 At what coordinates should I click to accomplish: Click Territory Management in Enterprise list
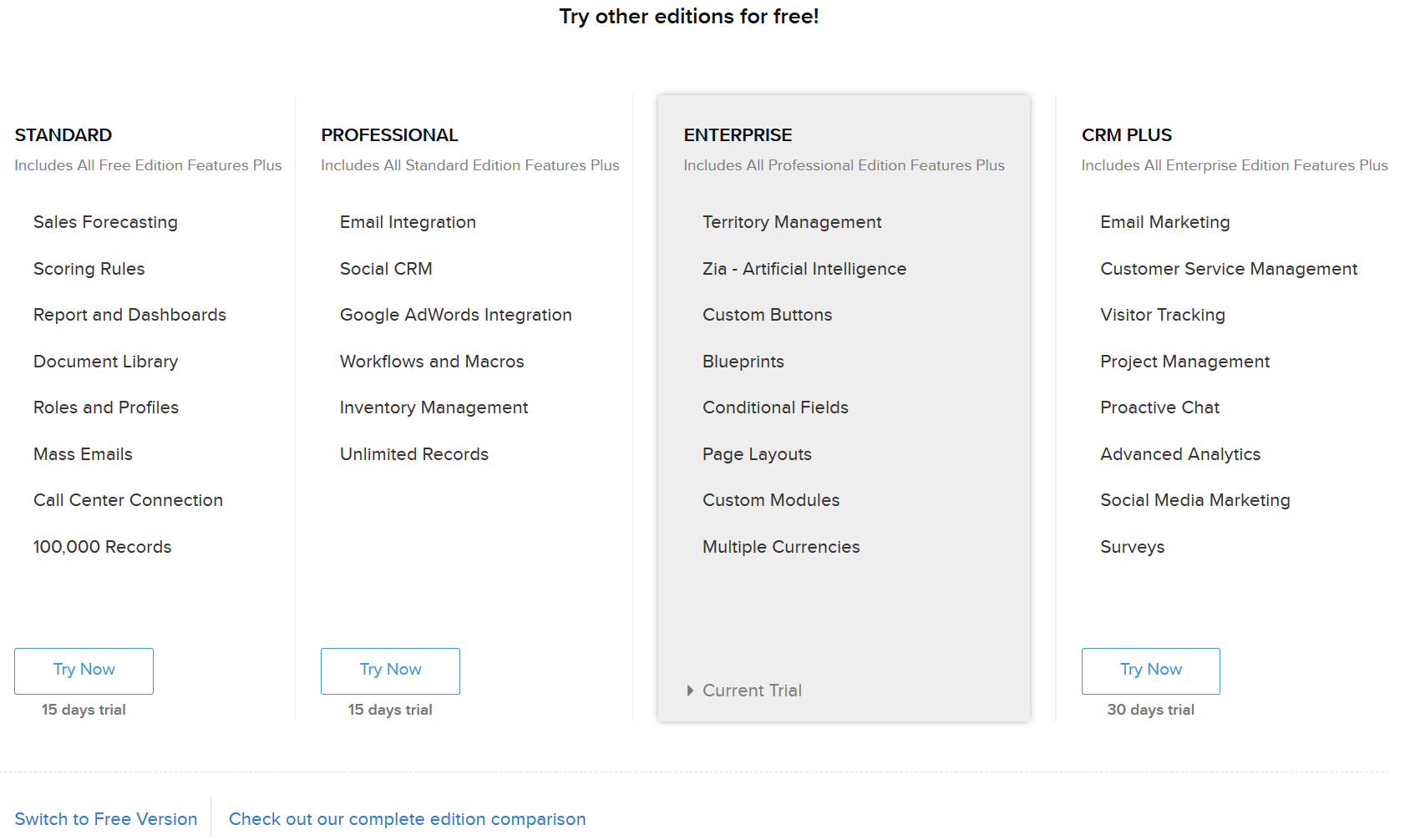pyautogui.click(x=792, y=222)
